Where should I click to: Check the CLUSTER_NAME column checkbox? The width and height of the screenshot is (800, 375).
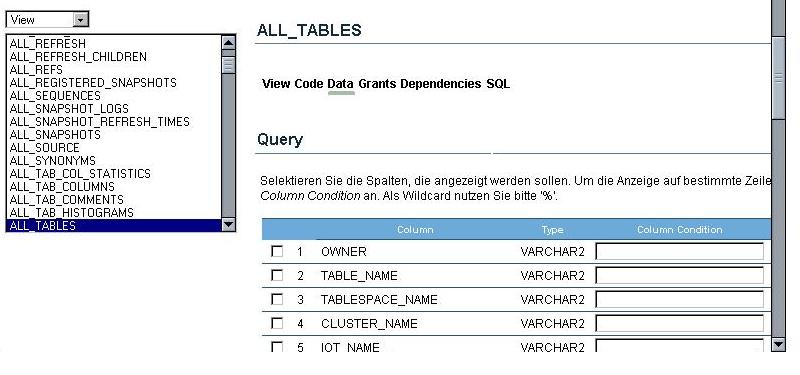coord(277,323)
